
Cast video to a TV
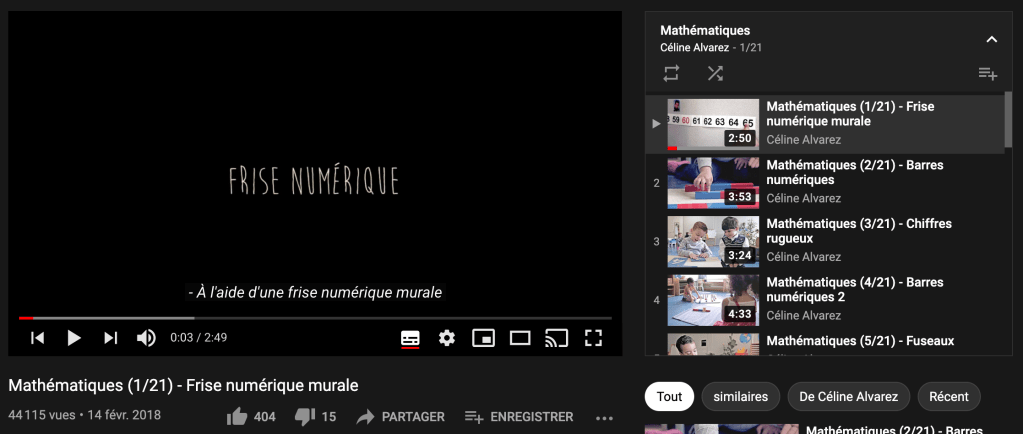tap(556, 338)
